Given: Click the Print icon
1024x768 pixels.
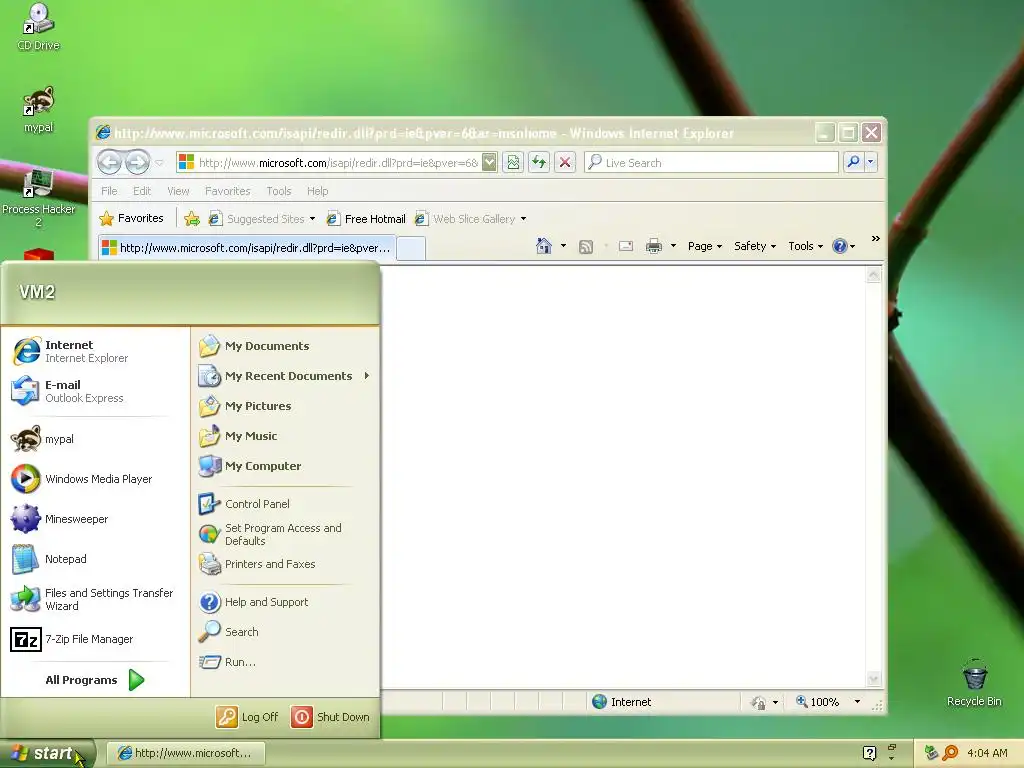Looking at the screenshot, I should point(654,246).
